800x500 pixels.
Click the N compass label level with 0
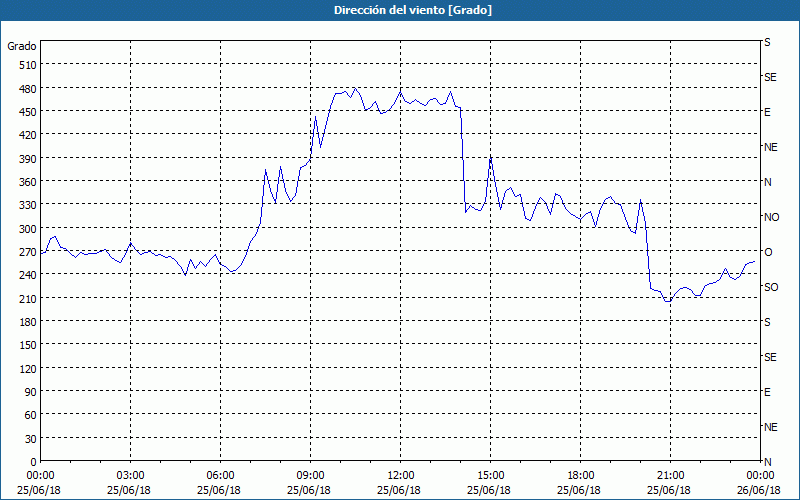768,462
